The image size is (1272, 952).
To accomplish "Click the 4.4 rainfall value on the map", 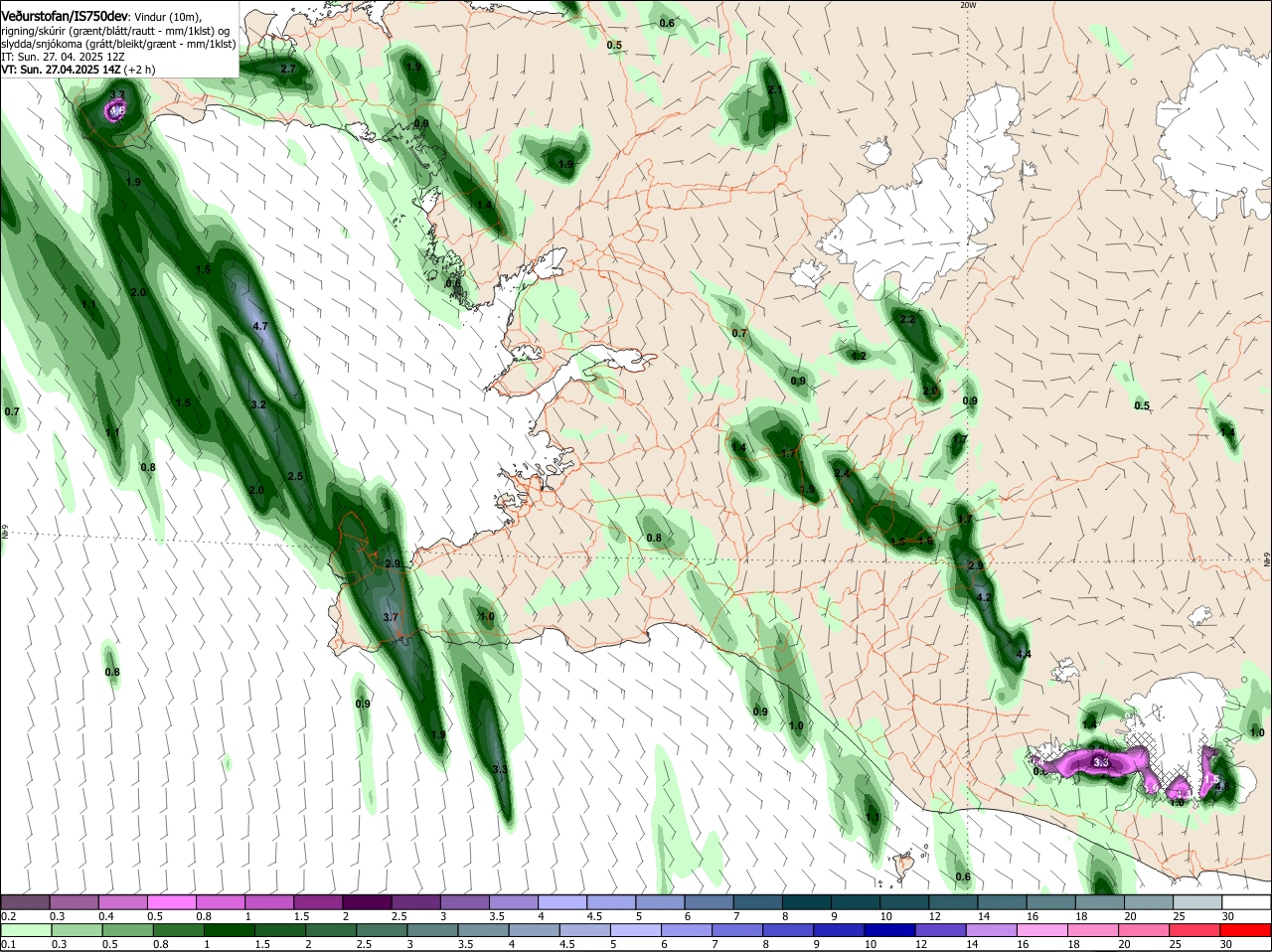I will point(1024,654).
